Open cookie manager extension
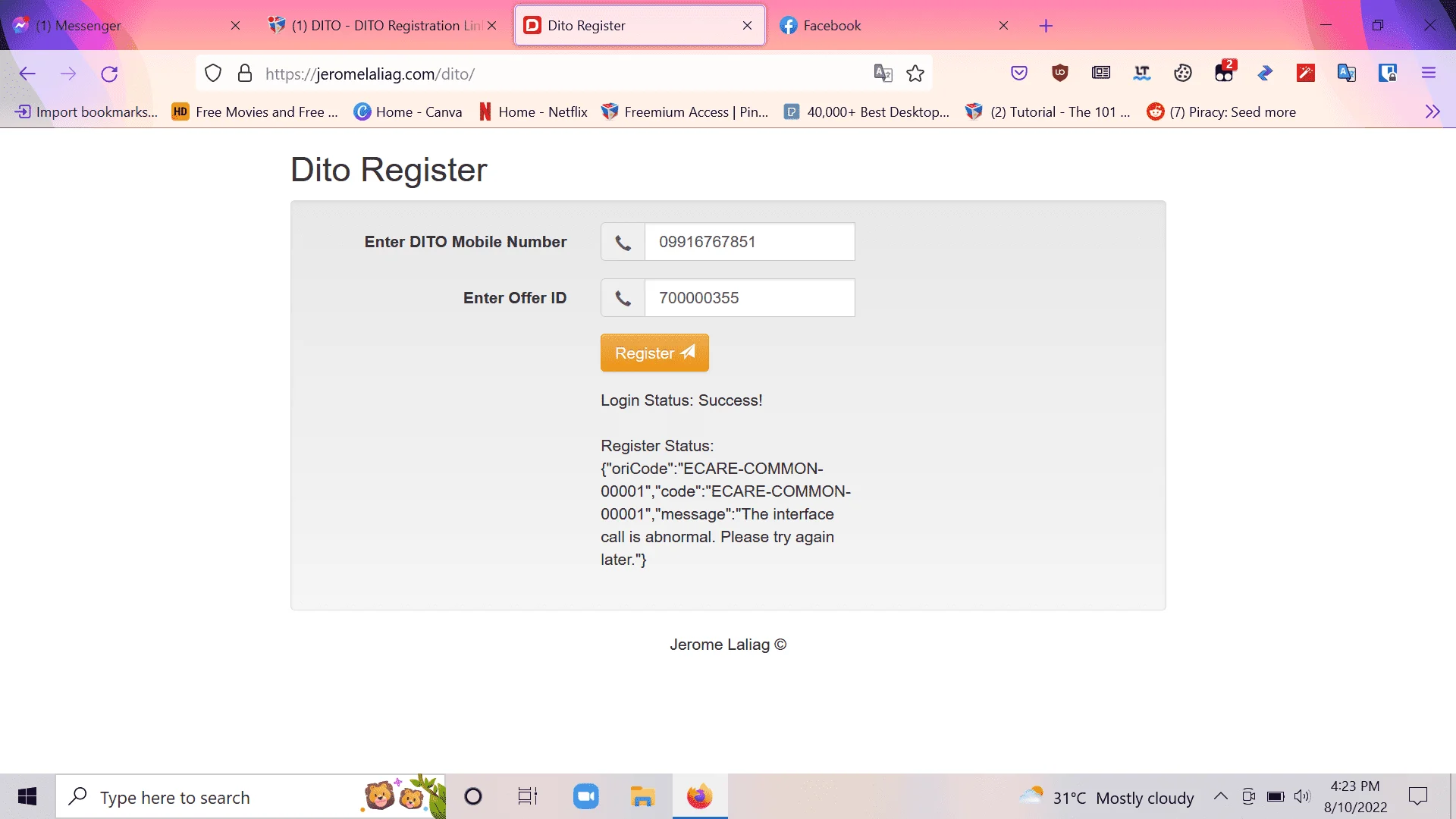This screenshot has height=819, width=1456. [1183, 74]
